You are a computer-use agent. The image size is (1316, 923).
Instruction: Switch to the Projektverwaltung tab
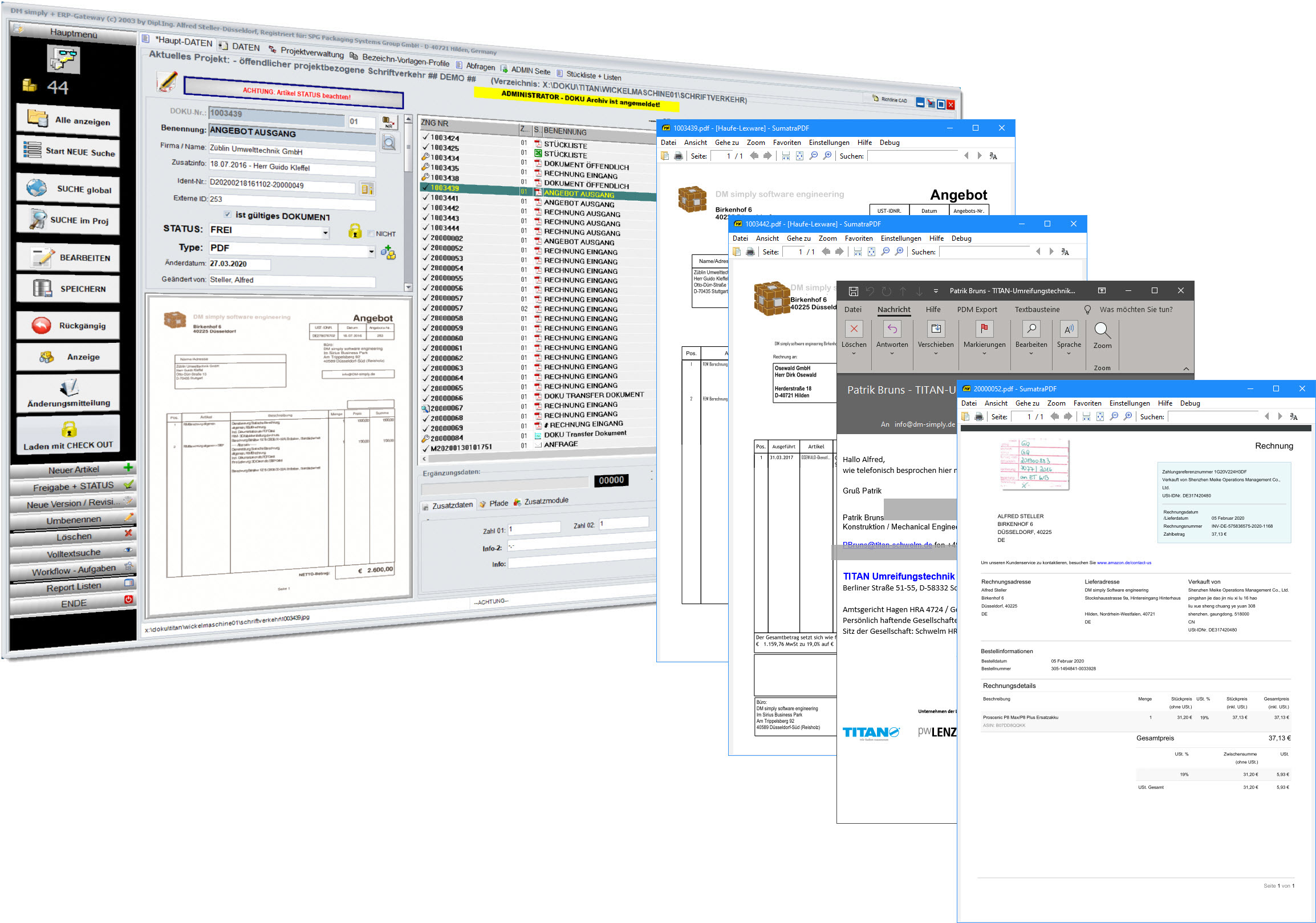(307, 52)
